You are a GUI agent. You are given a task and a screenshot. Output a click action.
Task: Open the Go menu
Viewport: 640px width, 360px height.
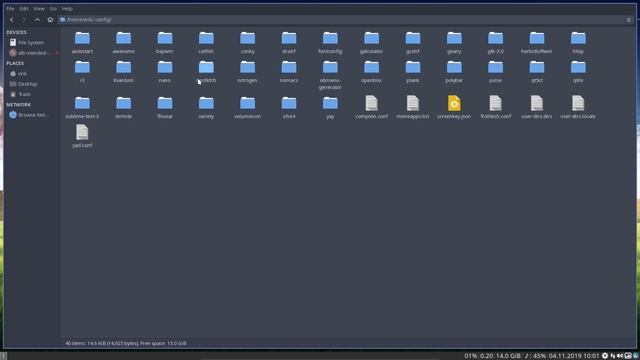pyautogui.click(x=53, y=9)
